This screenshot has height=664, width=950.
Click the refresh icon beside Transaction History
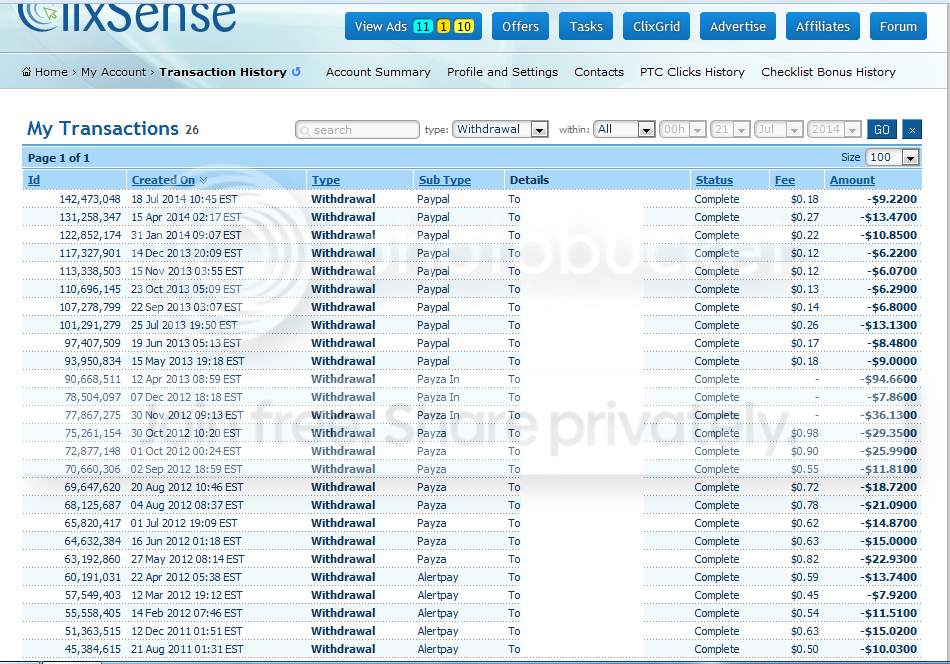296,71
